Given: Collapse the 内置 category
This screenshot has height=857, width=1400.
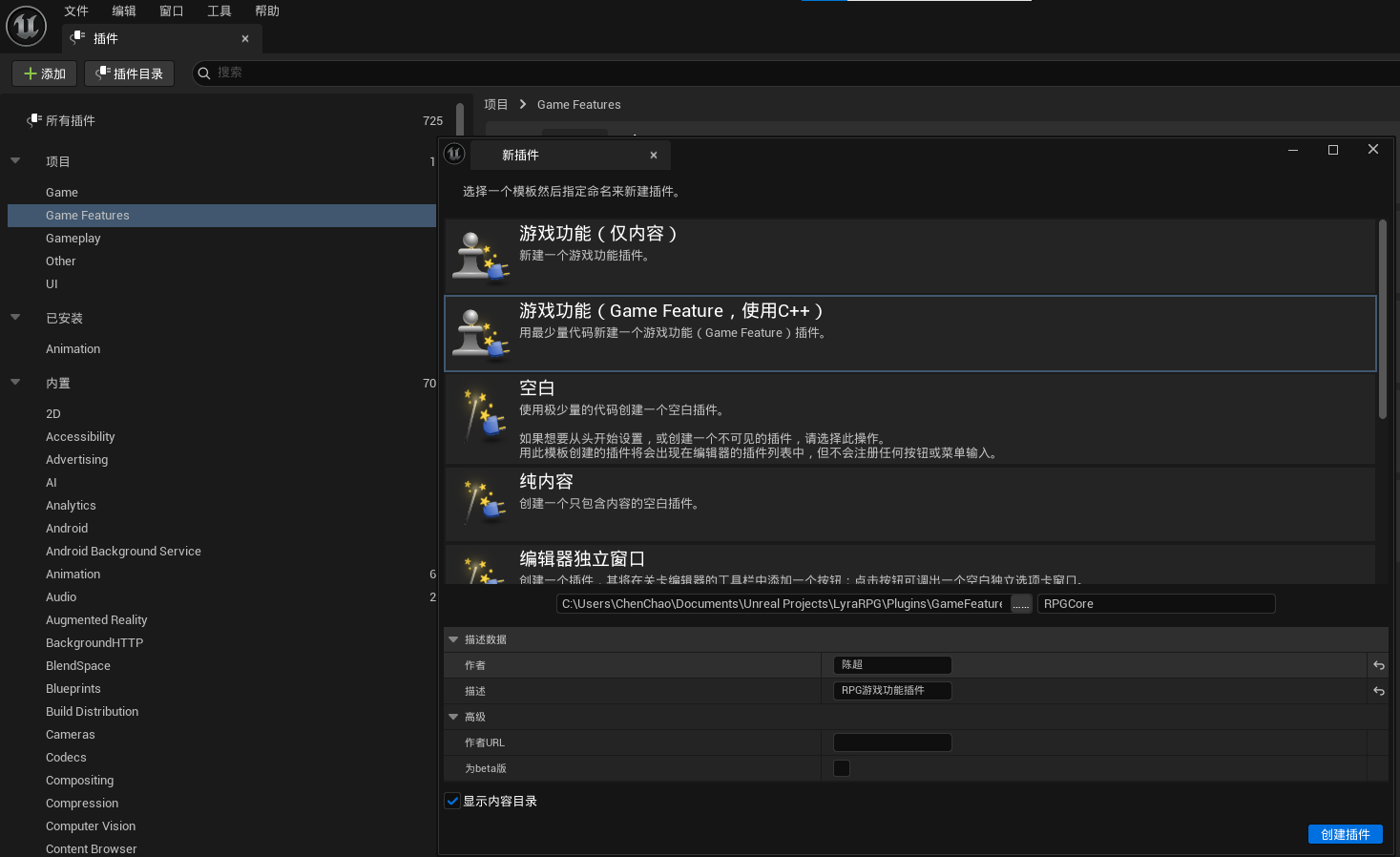Looking at the screenshot, I should (x=15, y=383).
